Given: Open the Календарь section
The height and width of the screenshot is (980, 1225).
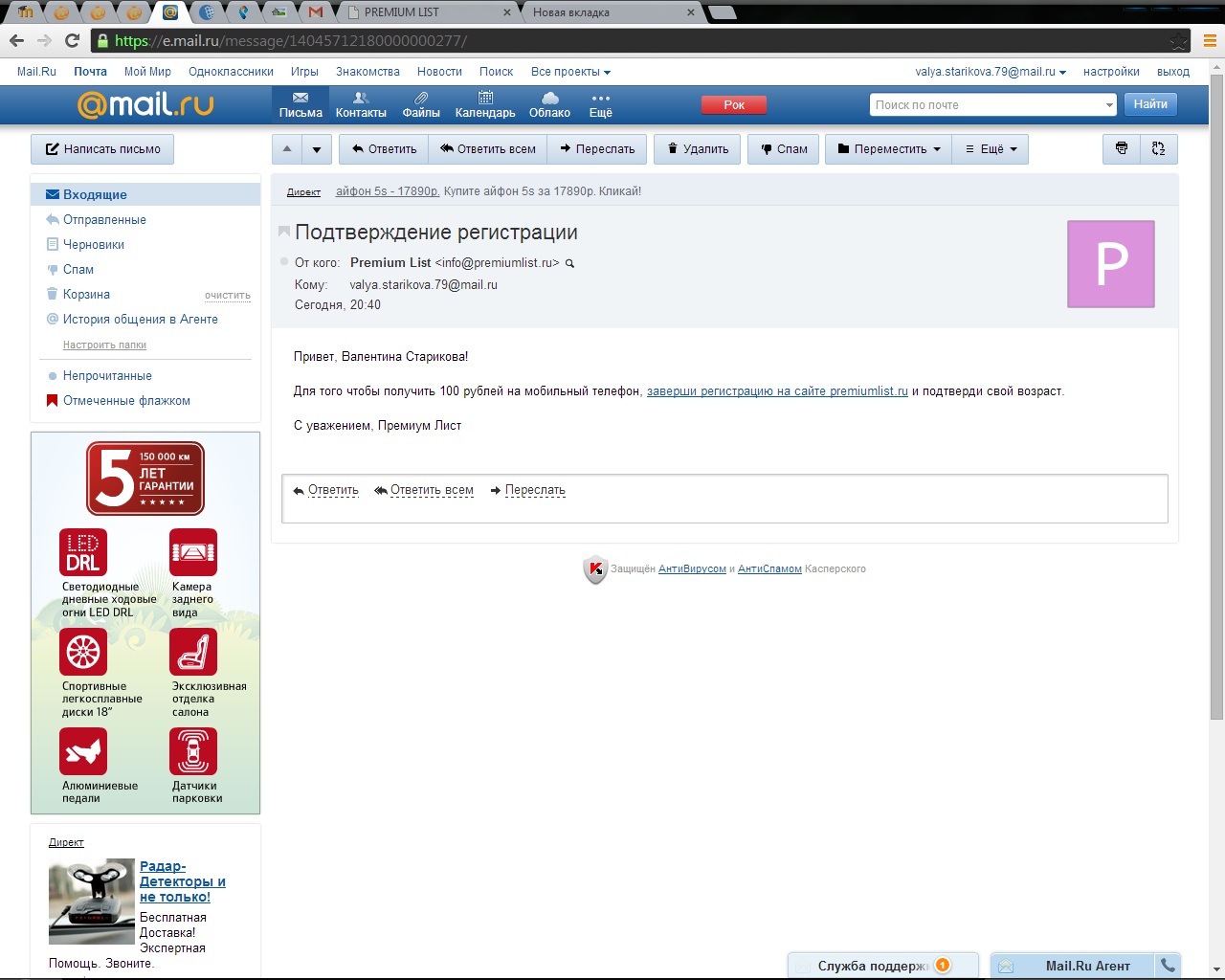Looking at the screenshot, I should coord(485,104).
